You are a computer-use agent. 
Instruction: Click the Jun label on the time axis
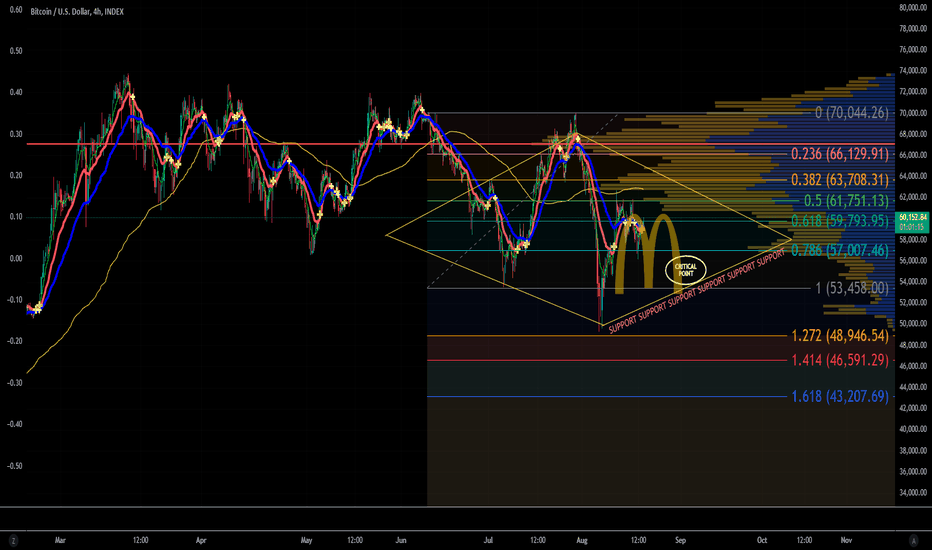[x=401, y=540]
